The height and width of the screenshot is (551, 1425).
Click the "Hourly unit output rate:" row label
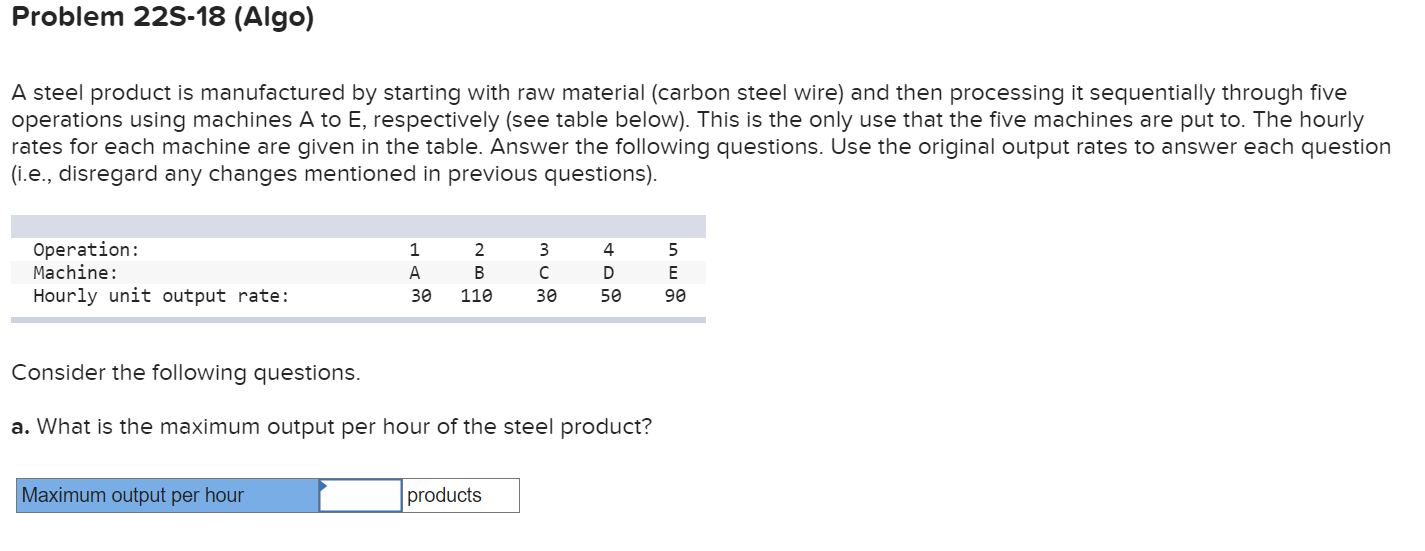(x=161, y=296)
